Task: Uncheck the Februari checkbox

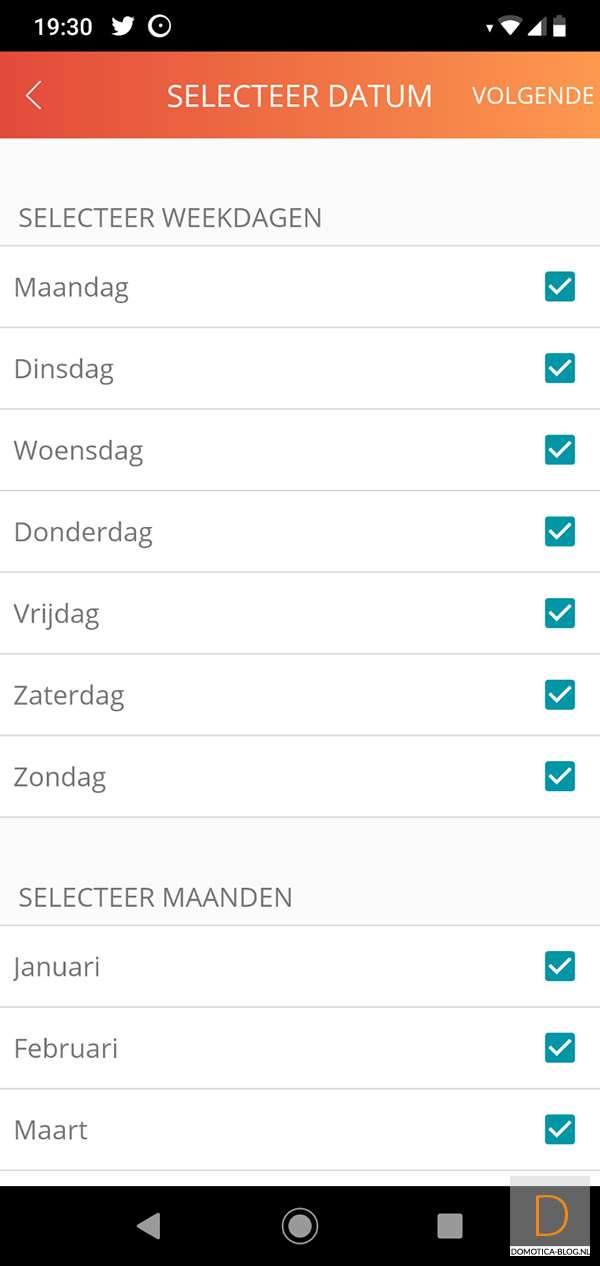Action: pyautogui.click(x=560, y=1048)
